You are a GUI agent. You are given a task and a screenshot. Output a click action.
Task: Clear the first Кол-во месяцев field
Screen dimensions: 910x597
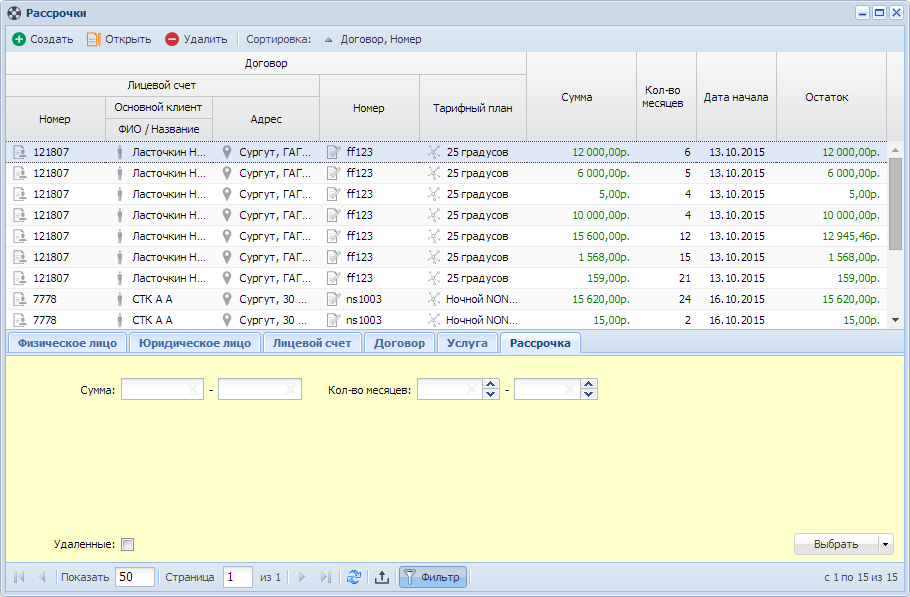click(x=472, y=389)
